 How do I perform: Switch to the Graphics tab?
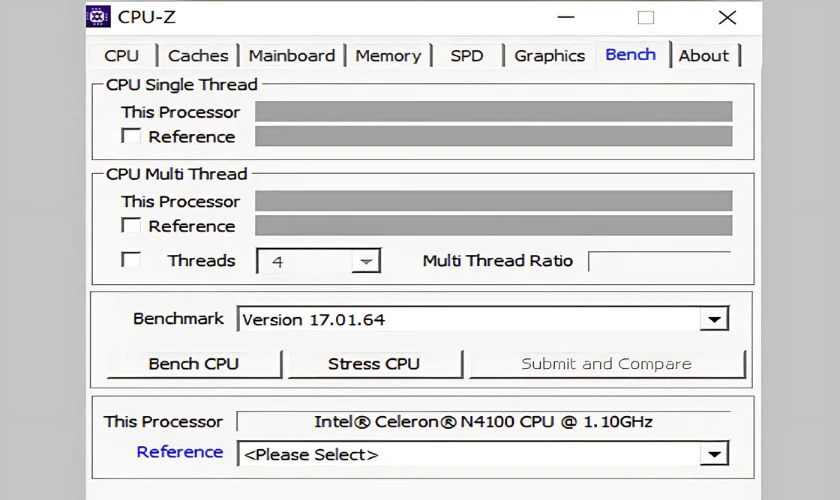(549, 56)
